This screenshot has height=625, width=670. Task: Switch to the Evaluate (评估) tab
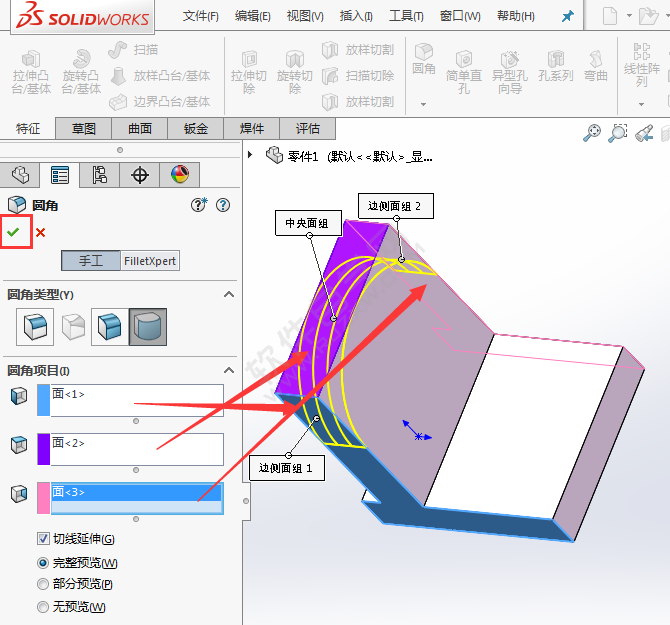click(x=308, y=129)
